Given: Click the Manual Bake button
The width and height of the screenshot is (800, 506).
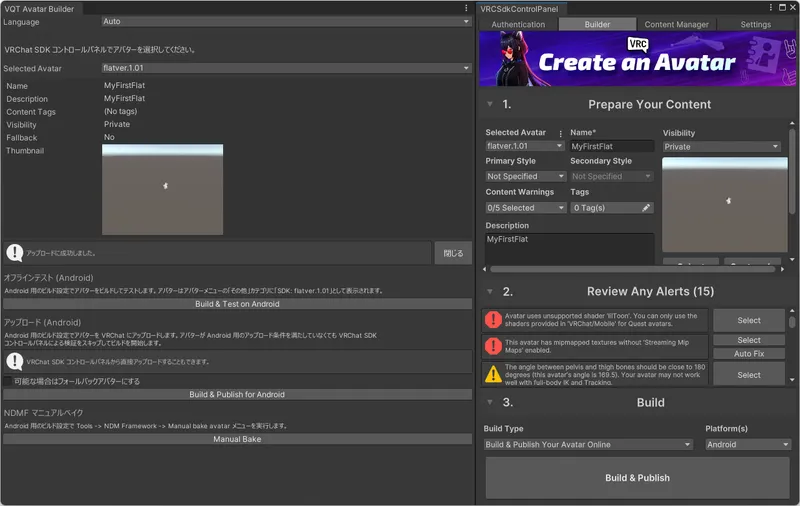Looking at the screenshot, I should click(237, 439).
